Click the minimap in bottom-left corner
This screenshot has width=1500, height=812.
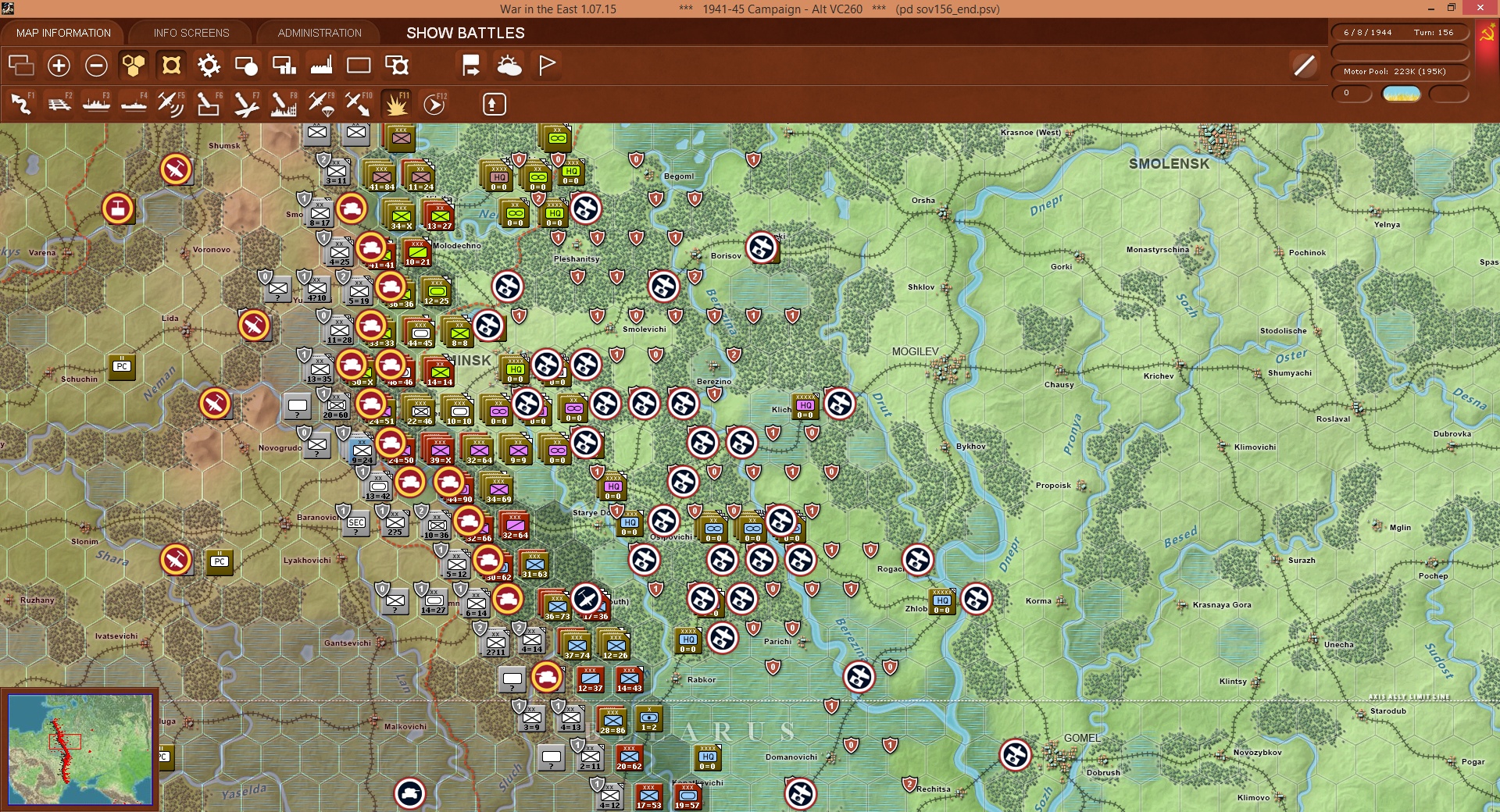tap(80, 749)
